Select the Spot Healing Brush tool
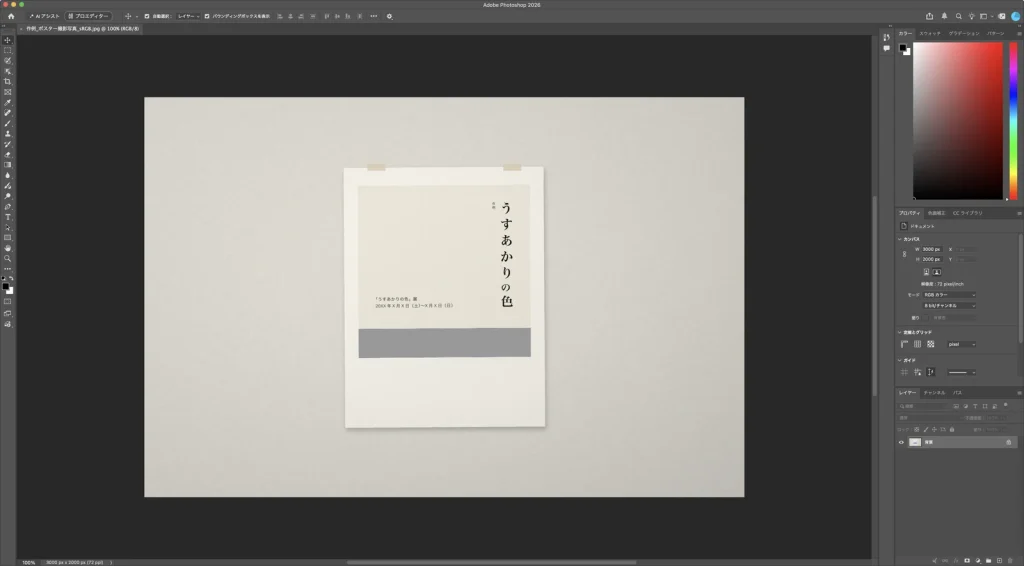The width and height of the screenshot is (1024, 566). click(8, 113)
